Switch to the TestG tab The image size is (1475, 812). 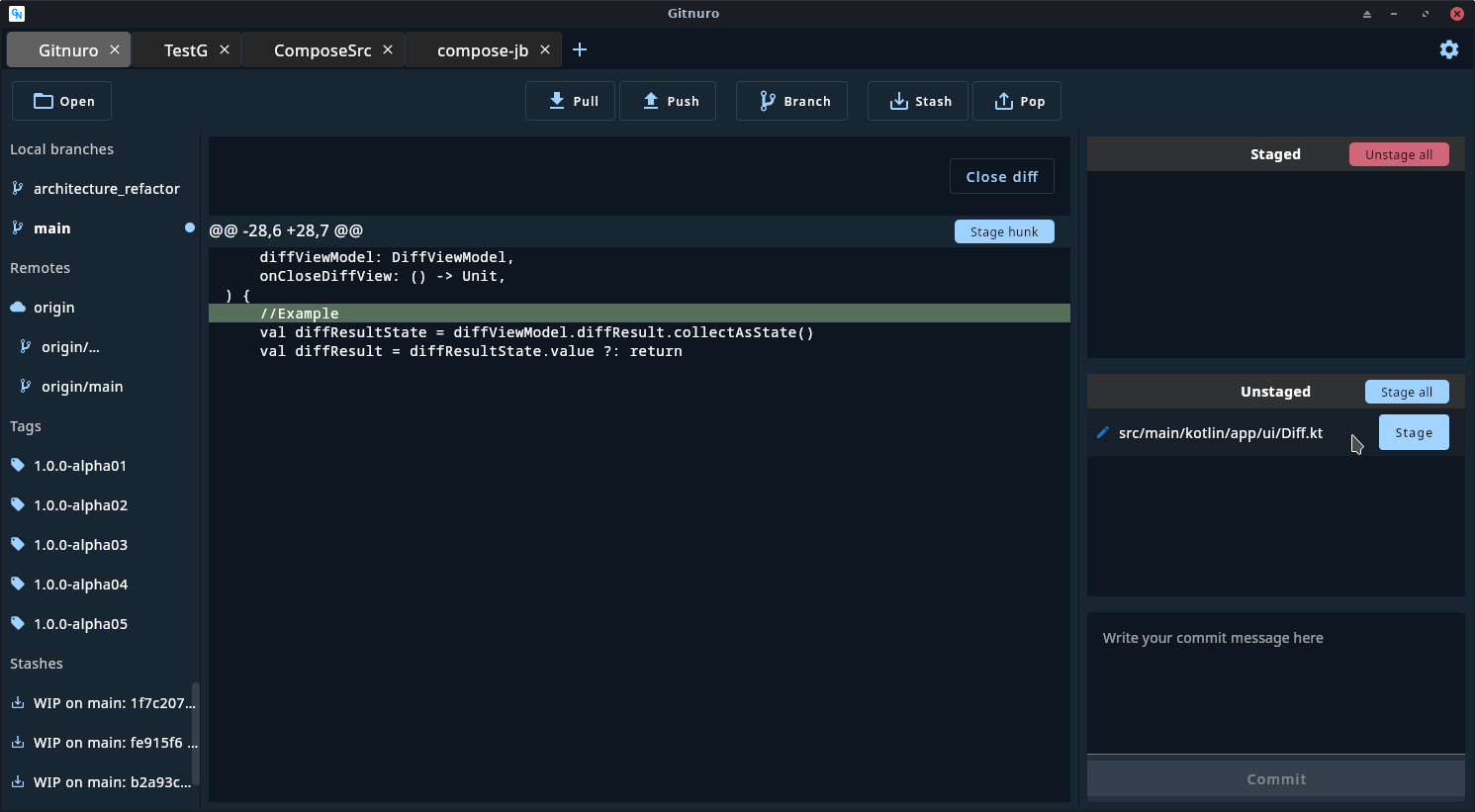pos(186,50)
